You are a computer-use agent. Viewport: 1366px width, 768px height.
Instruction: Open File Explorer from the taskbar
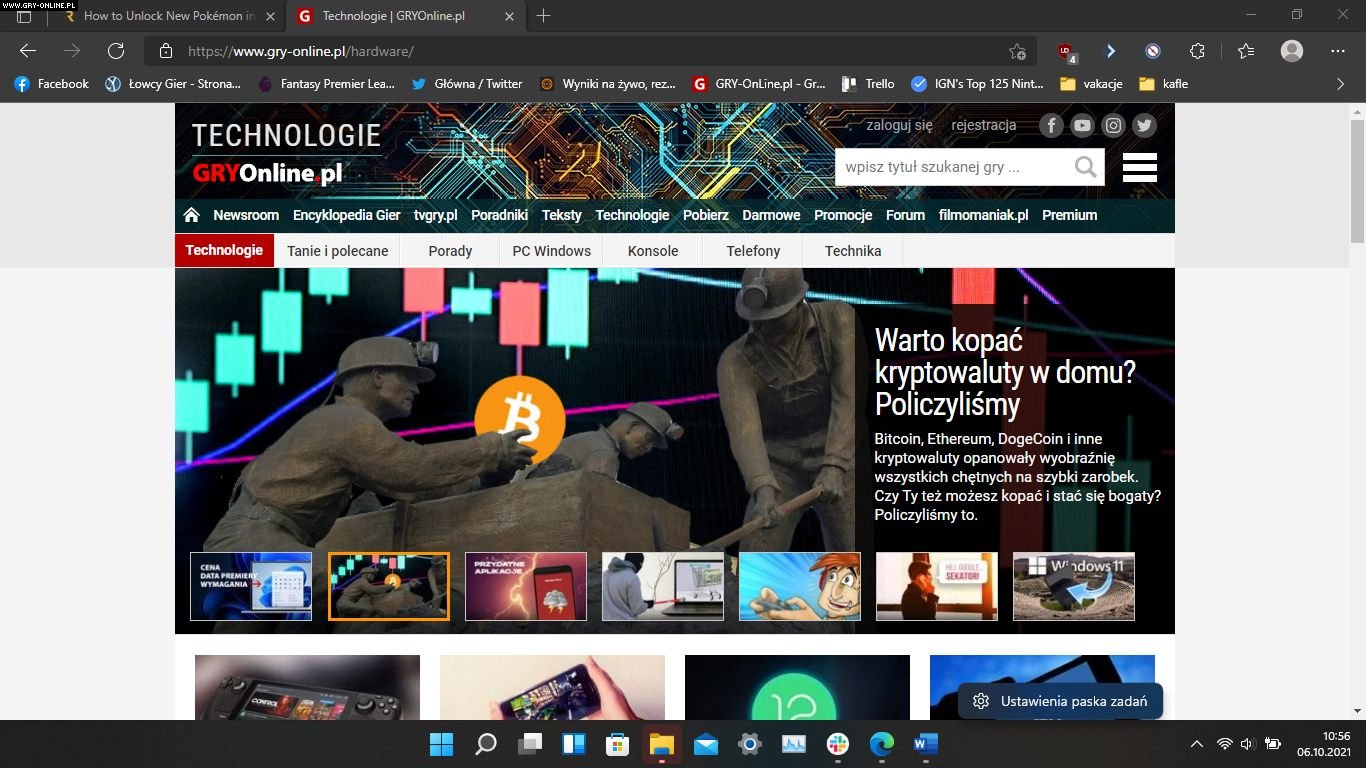662,744
